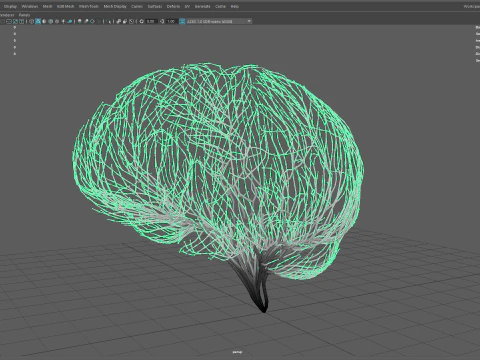
Task: Toggle the Use All Lights icon
Action: pos(63,21)
